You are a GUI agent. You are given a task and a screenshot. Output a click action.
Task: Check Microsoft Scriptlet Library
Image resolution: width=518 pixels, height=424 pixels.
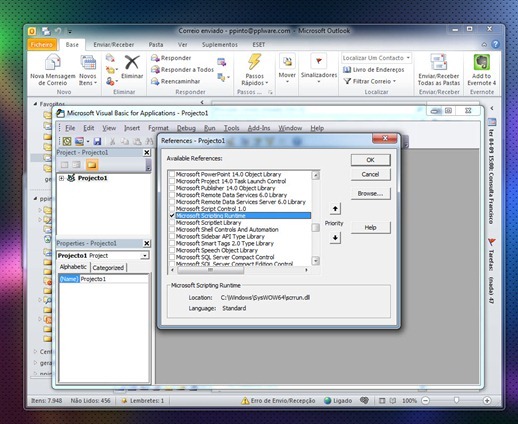point(172,223)
